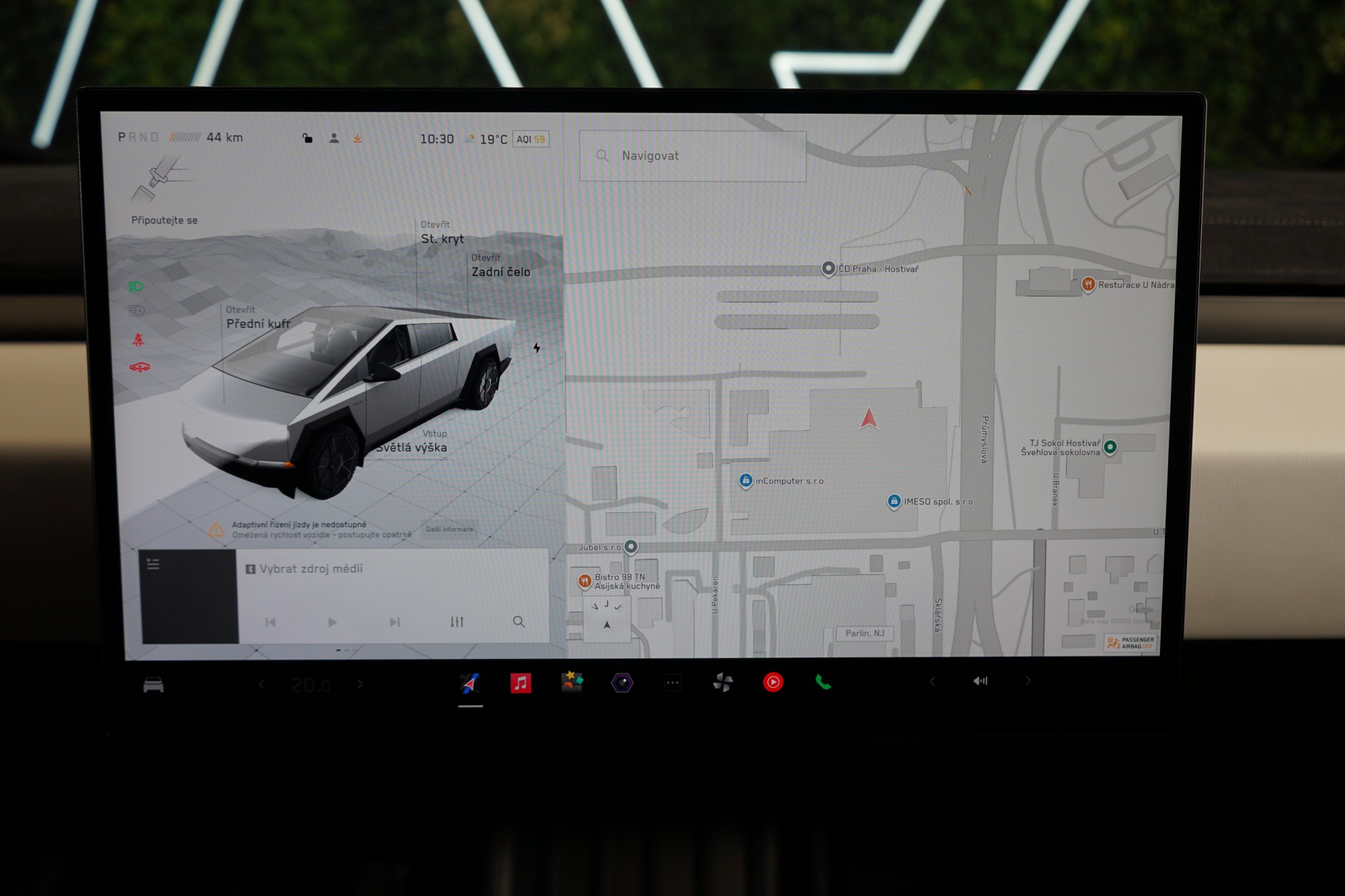Launch the YouTube Music app
This screenshot has width=1345, height=896.
click(773, 682)
